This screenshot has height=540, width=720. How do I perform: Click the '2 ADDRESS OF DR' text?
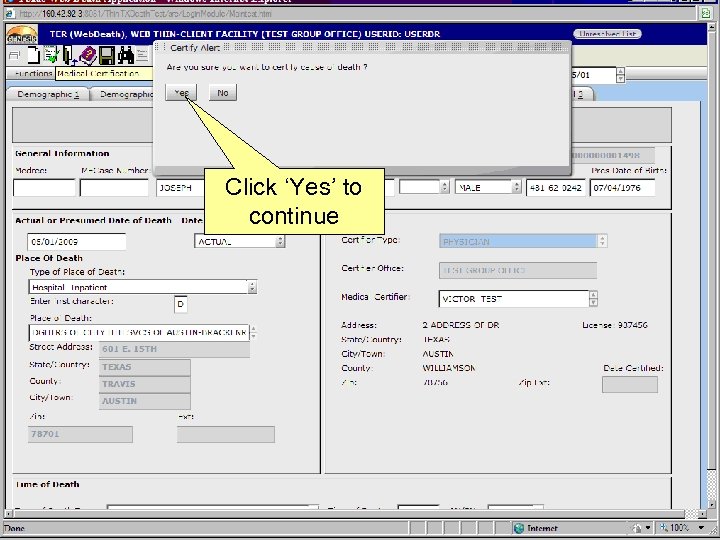tap(461, 325)
